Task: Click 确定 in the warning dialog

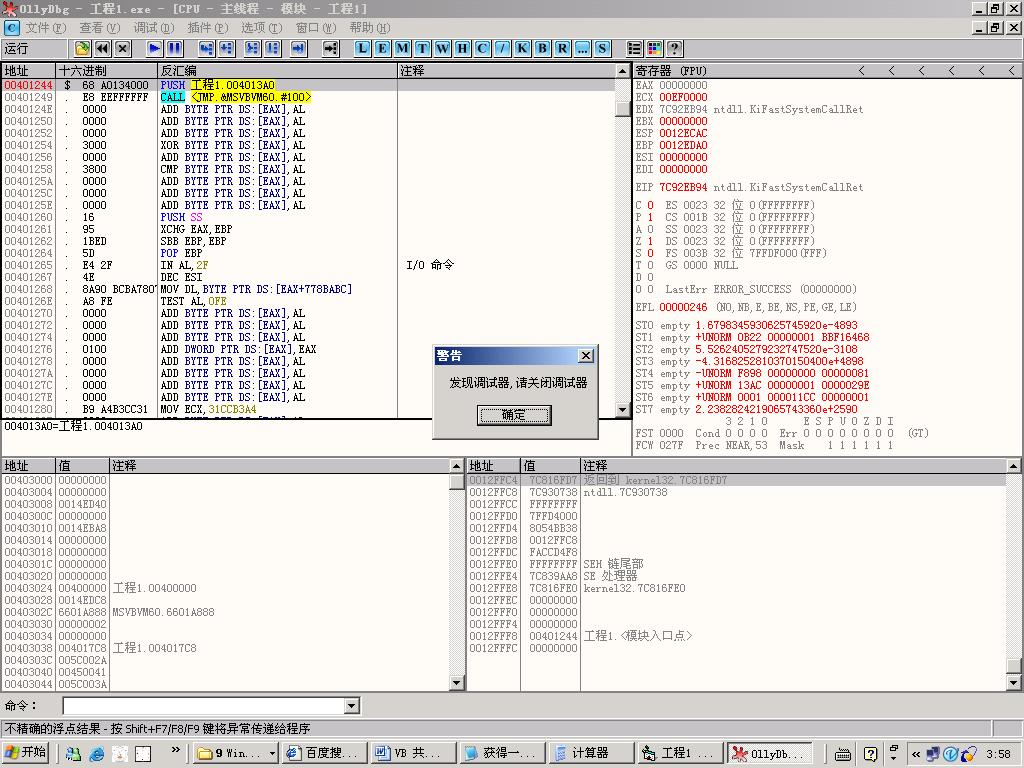Action: [514, 415]
